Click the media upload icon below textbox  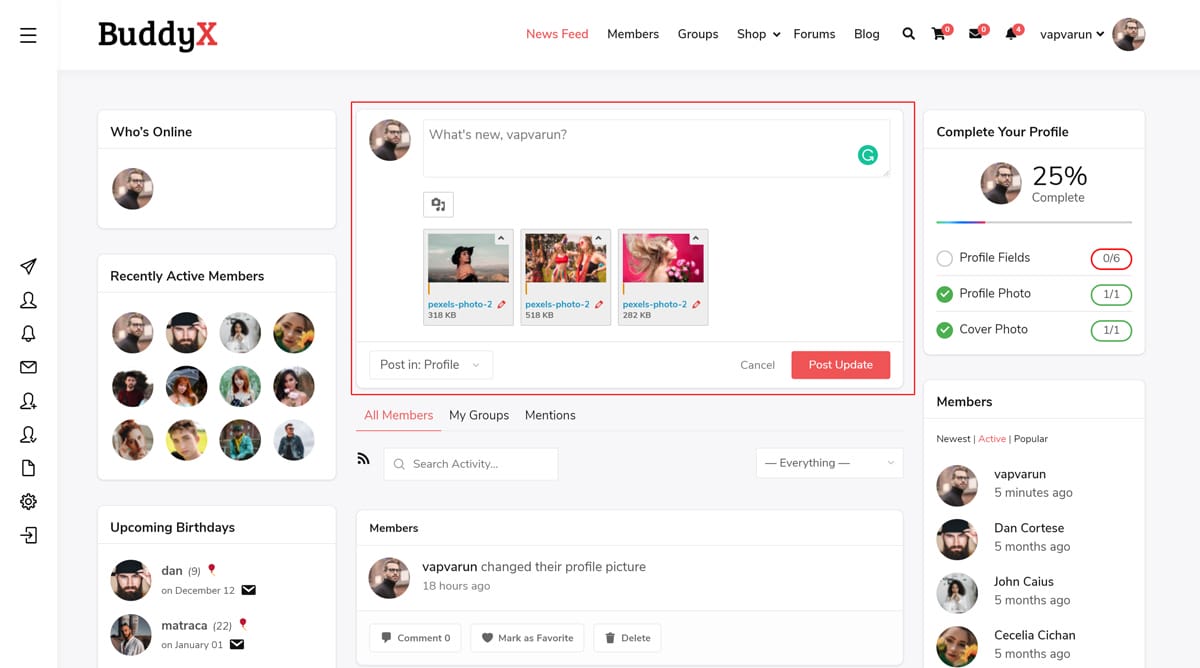(x=438, y=204)
